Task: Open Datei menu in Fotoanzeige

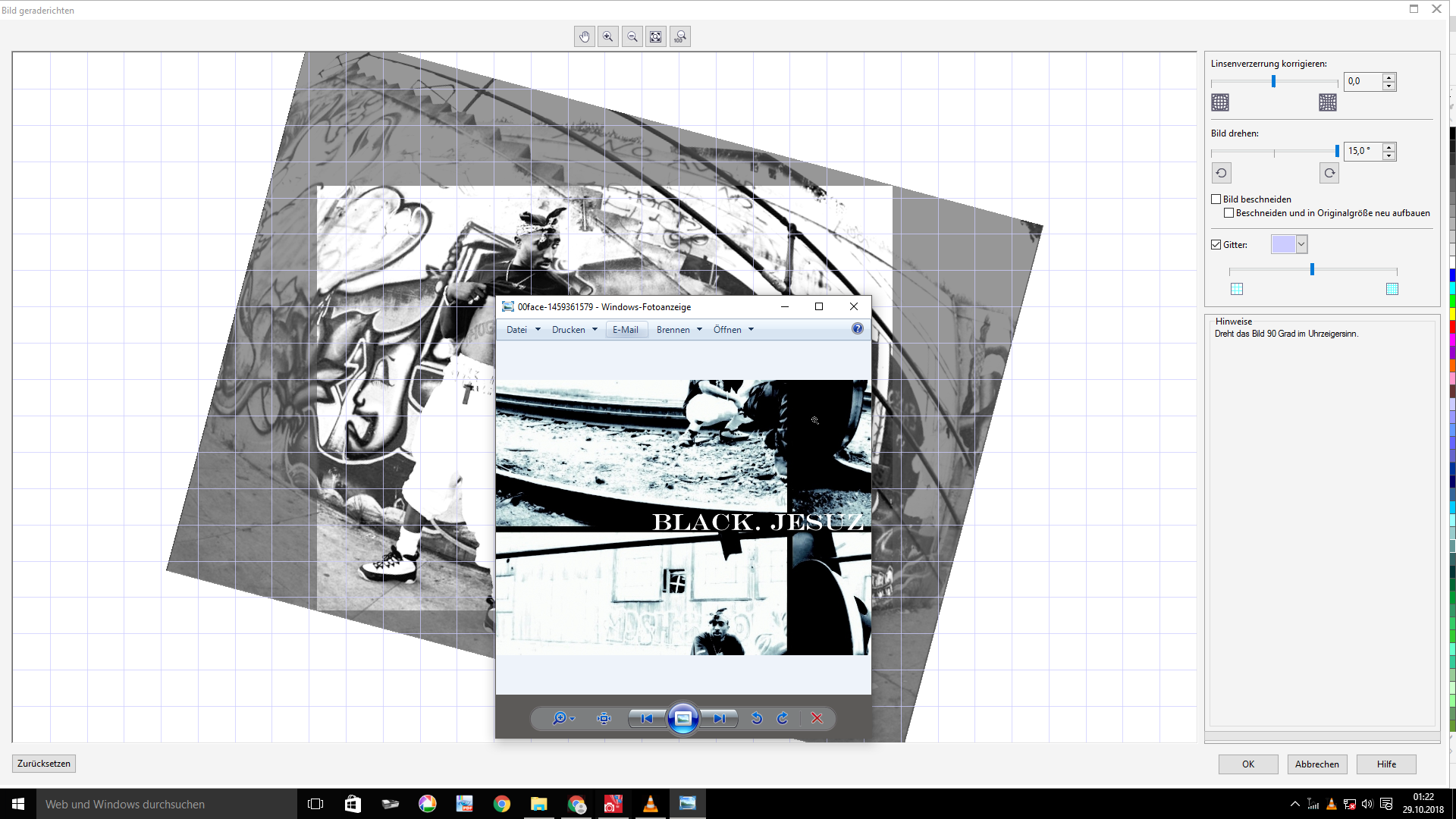Action: 523,330
